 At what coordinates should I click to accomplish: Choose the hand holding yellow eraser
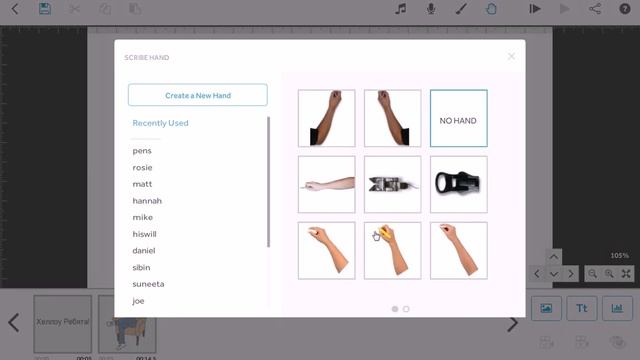click(393, 251)
